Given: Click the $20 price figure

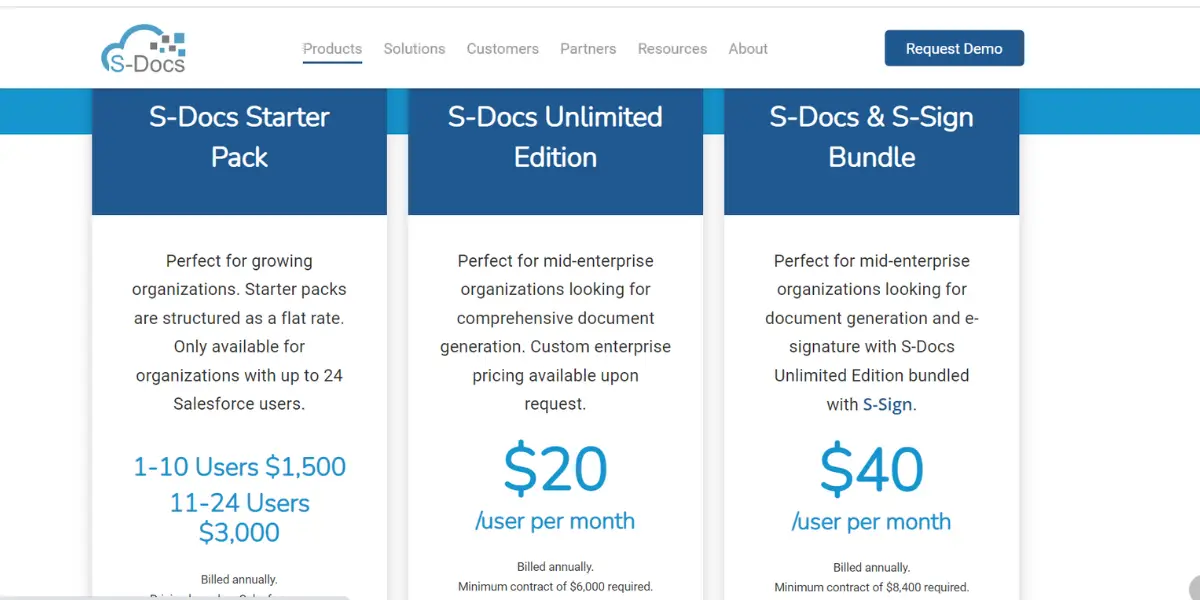Looking at the screenshot, I should pos(555,469).
